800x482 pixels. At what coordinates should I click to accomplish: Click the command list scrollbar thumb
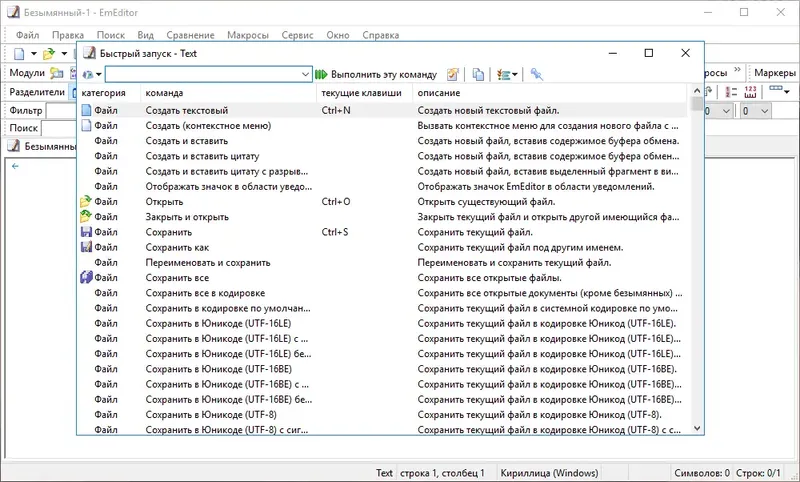click(697, 103)
